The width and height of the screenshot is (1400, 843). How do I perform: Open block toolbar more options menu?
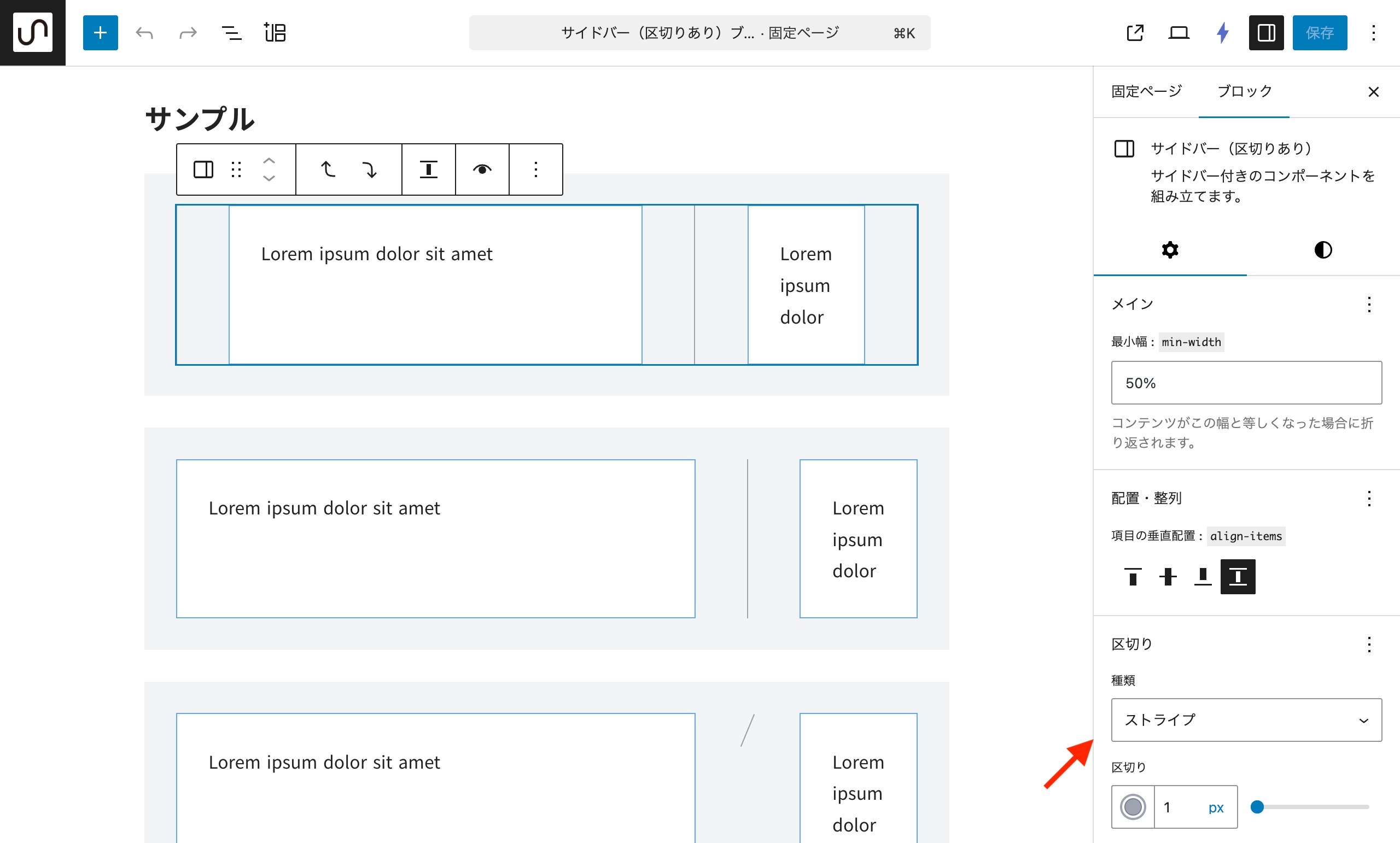535,169
